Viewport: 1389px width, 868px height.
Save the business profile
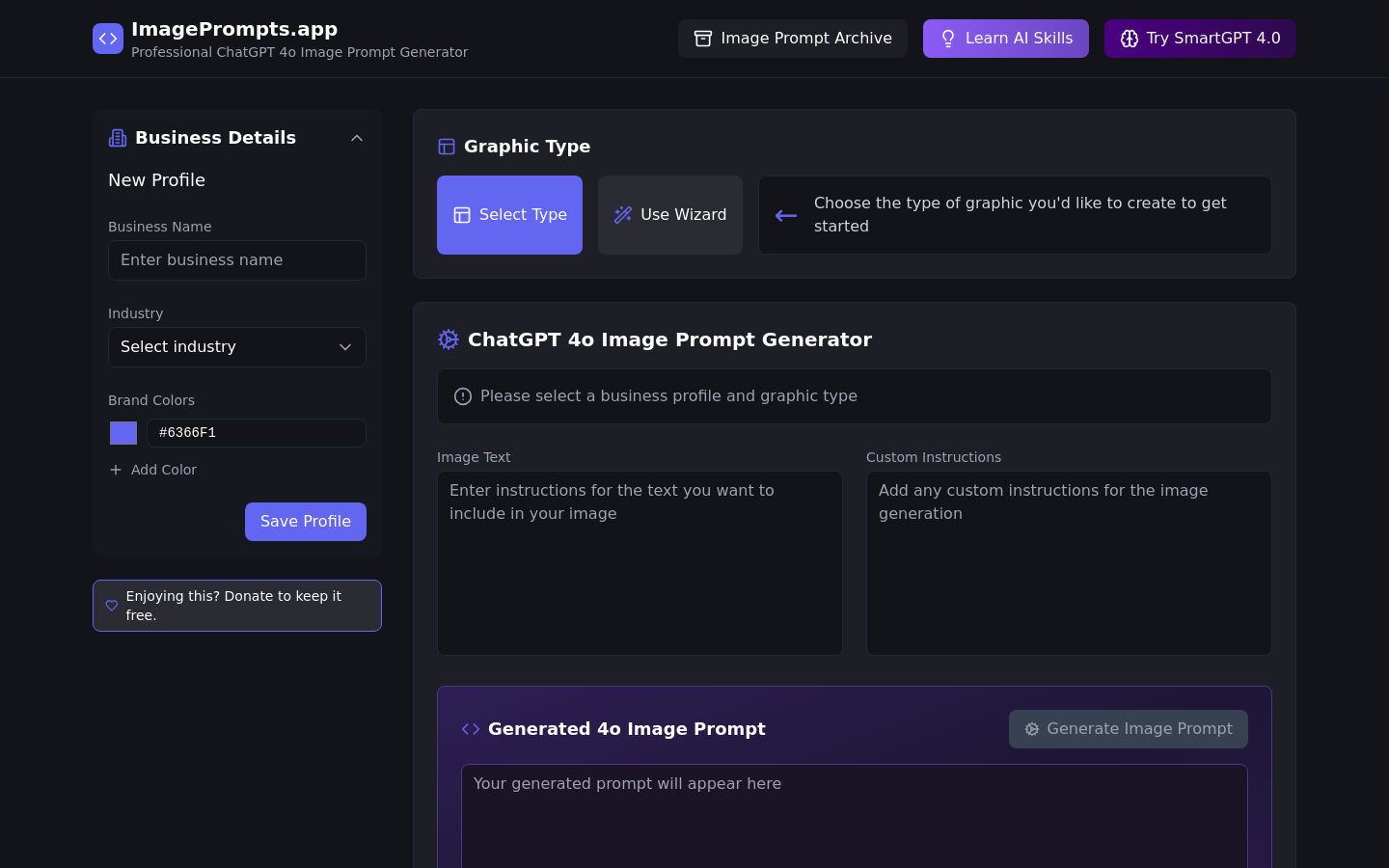click(x=306, y=522)
